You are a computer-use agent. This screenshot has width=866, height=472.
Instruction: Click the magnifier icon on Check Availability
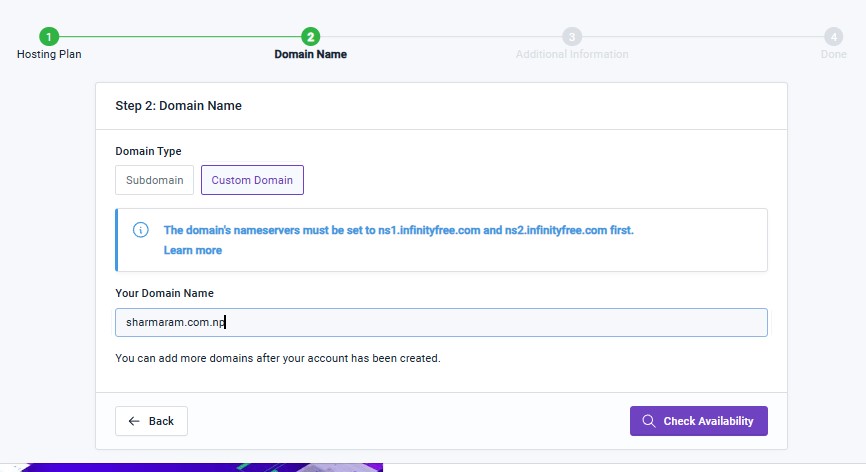point(649,421)
